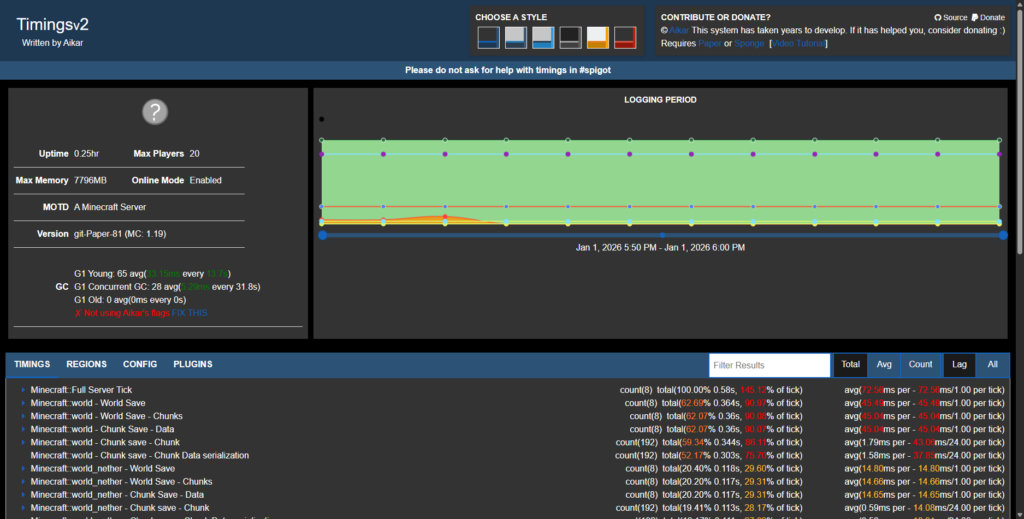Click the MOTD text 'A Minecraft Server'

pos(110,208)
